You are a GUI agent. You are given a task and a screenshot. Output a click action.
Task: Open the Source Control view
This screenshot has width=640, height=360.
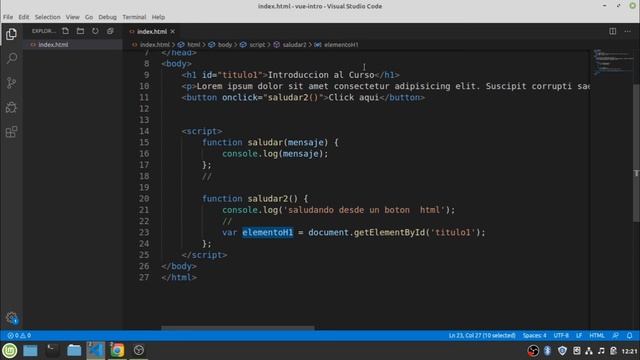(11, 83)
